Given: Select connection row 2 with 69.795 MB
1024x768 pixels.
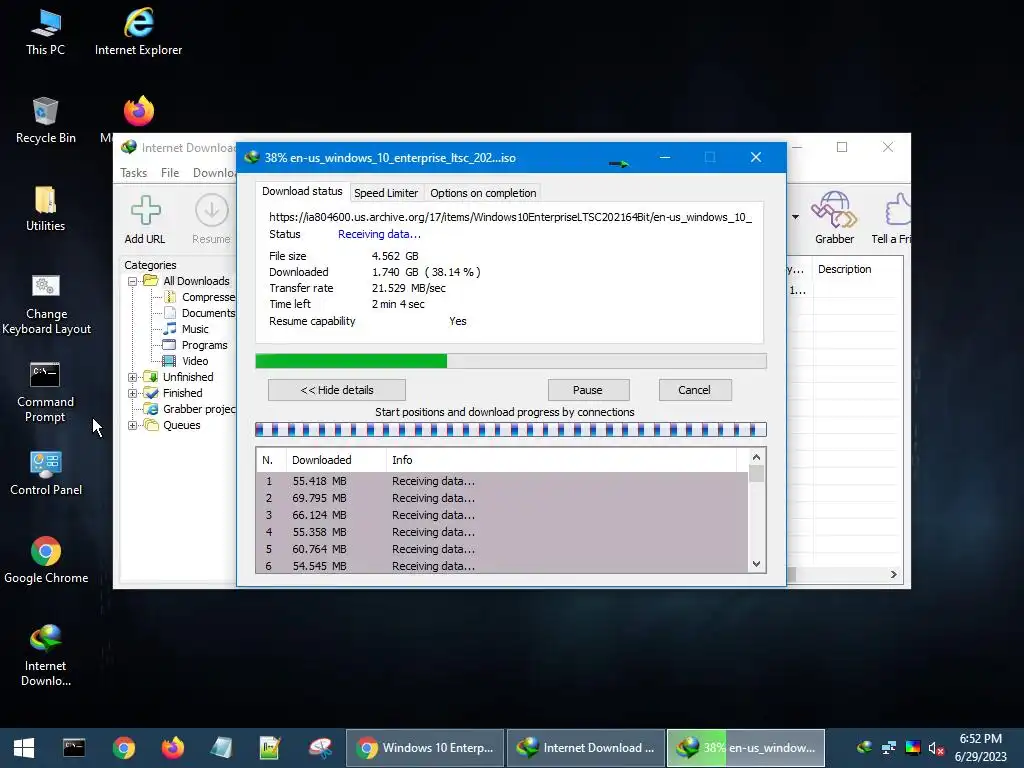Looking at the screenshot, I should pos(502,498).
